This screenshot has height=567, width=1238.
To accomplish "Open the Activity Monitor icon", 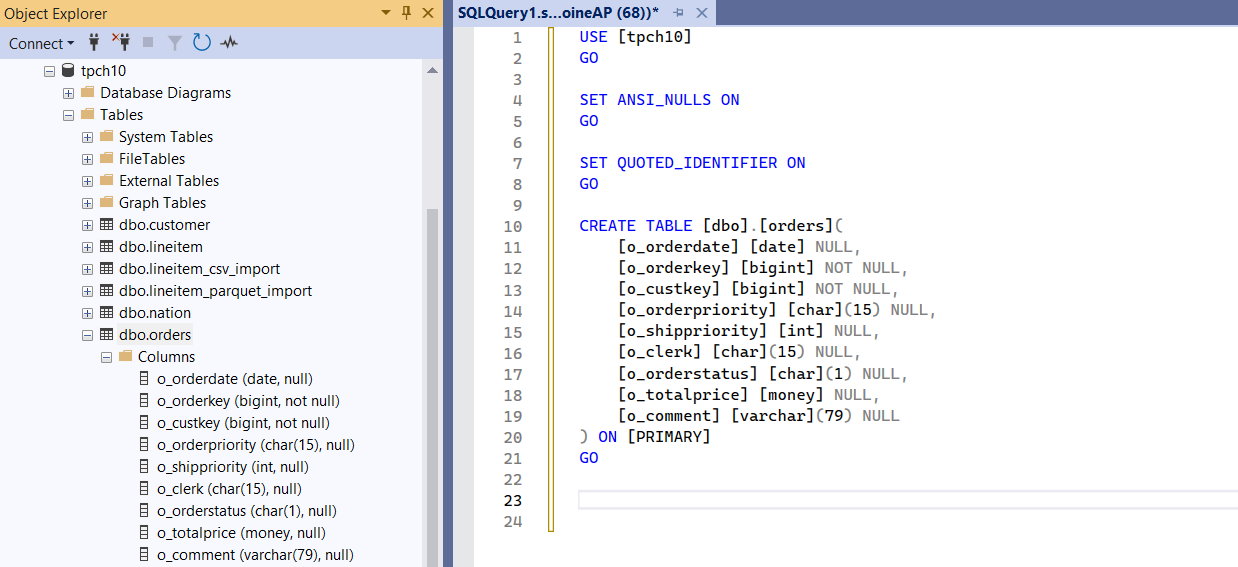I will 229,43.
